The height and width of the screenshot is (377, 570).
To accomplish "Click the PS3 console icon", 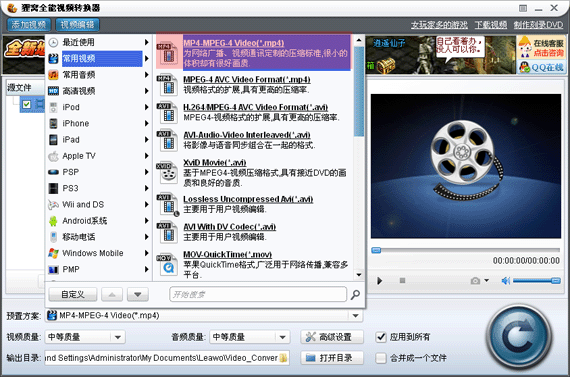I will coord(53,188).
